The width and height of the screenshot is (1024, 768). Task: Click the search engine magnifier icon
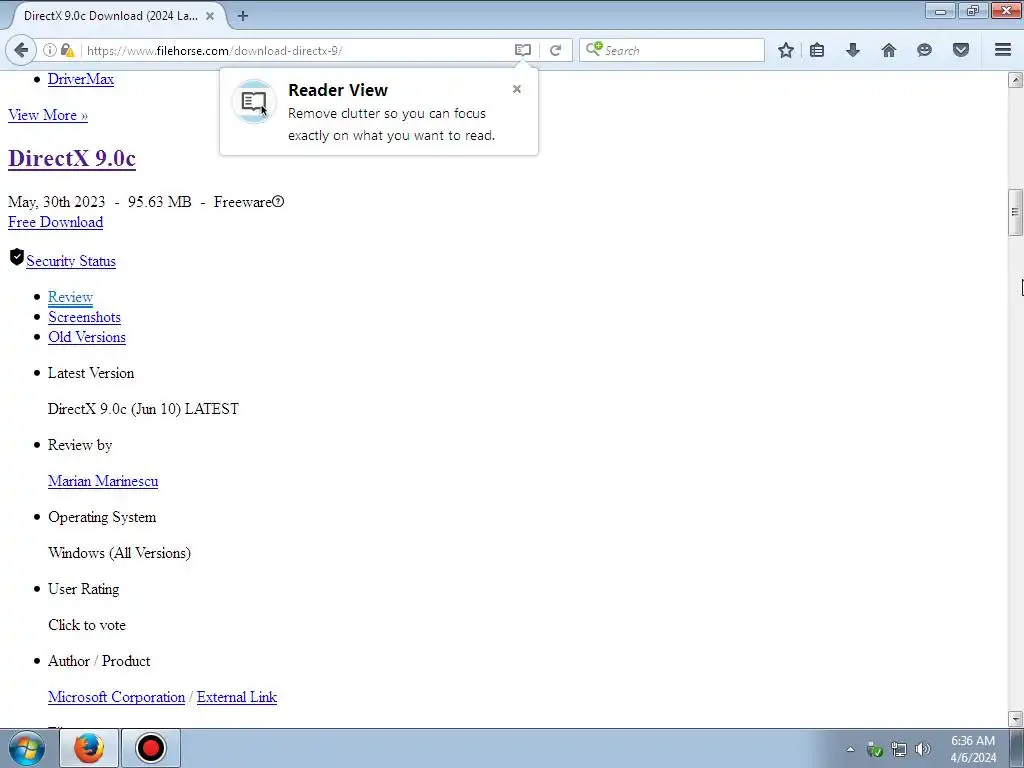coord(594,50)
